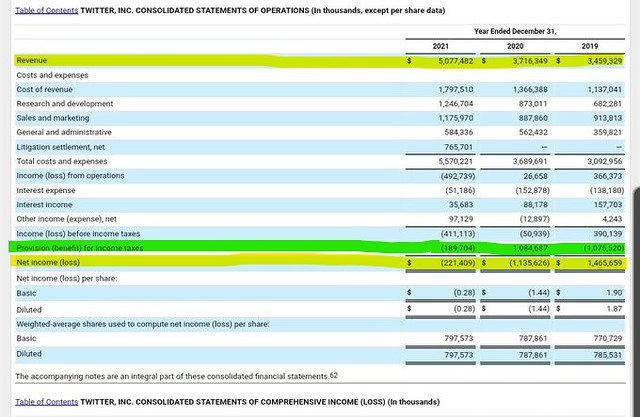640x417 pixels.
Task: Select the Interest expense row label
Action: pyautogui.click(x=48, y=188)
